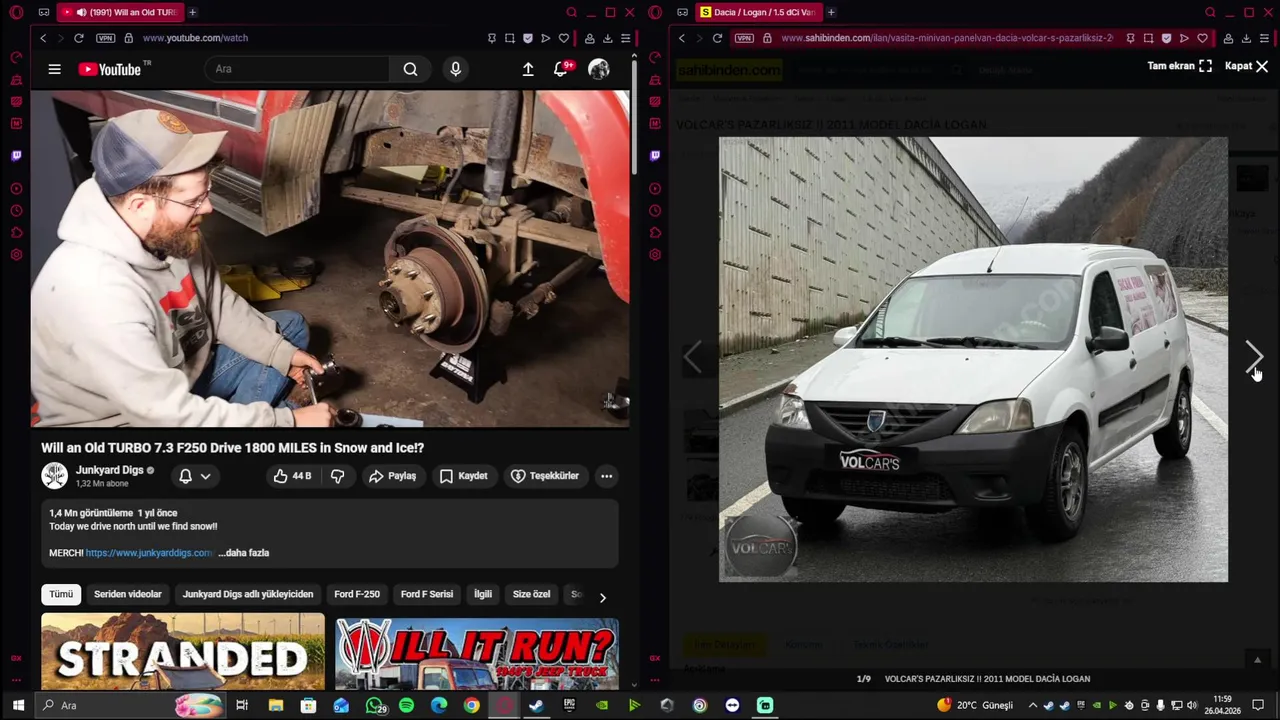Open Windows Start button

click(17, 705)
